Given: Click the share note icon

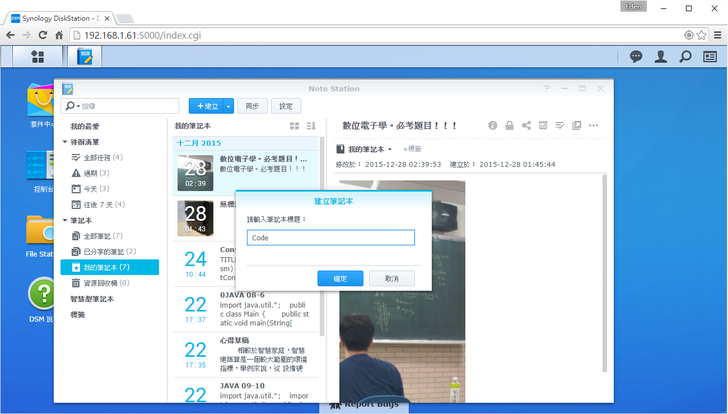Looking at the screenshot, I should tap(526, 126).
